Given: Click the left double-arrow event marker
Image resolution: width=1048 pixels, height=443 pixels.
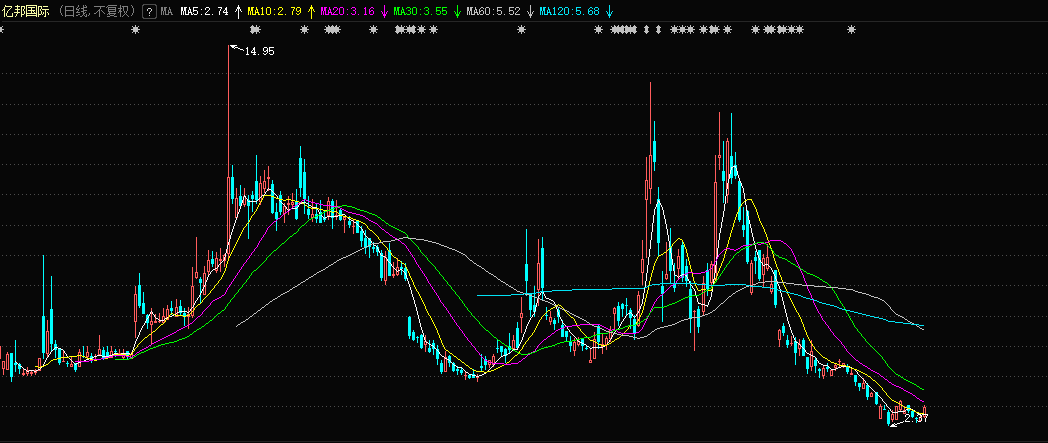Looking at the screenshot, I should (x=646, y=29).
